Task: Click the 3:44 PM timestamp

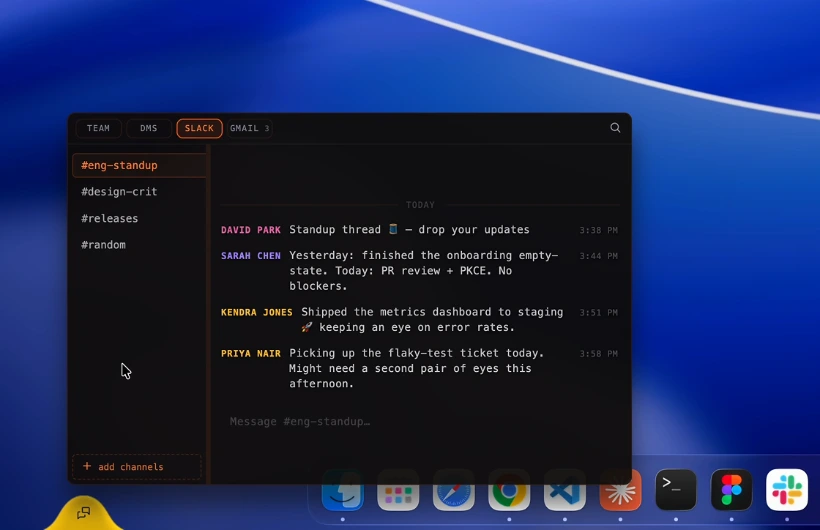Action: (x=598, y=256)
